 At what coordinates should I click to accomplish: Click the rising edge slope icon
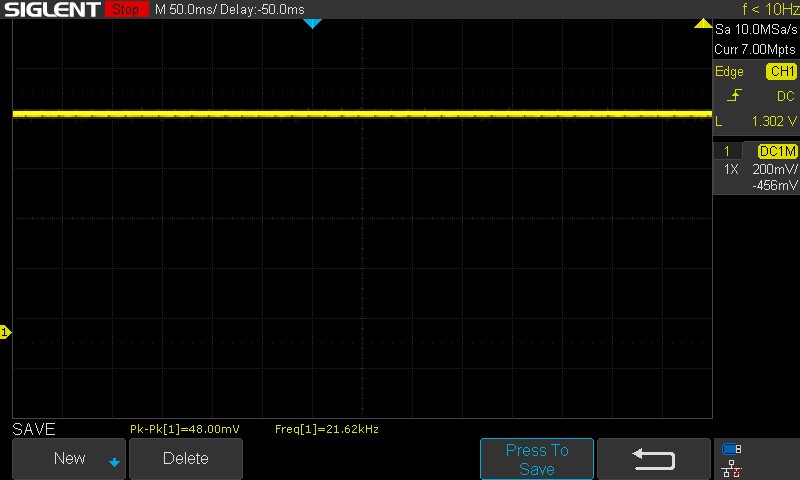tap(734, 95)
